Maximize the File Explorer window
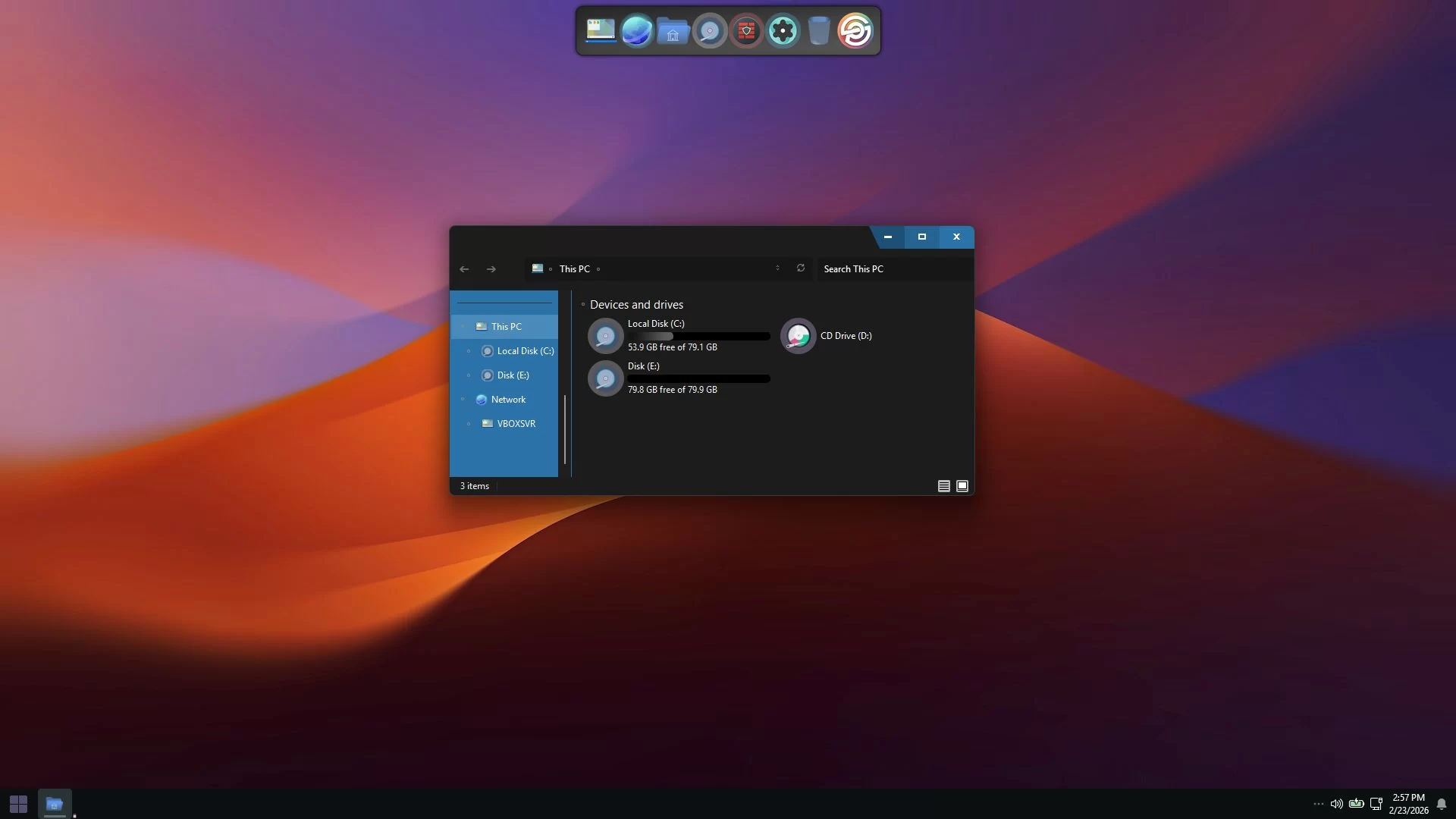 (x=922, y=237)
